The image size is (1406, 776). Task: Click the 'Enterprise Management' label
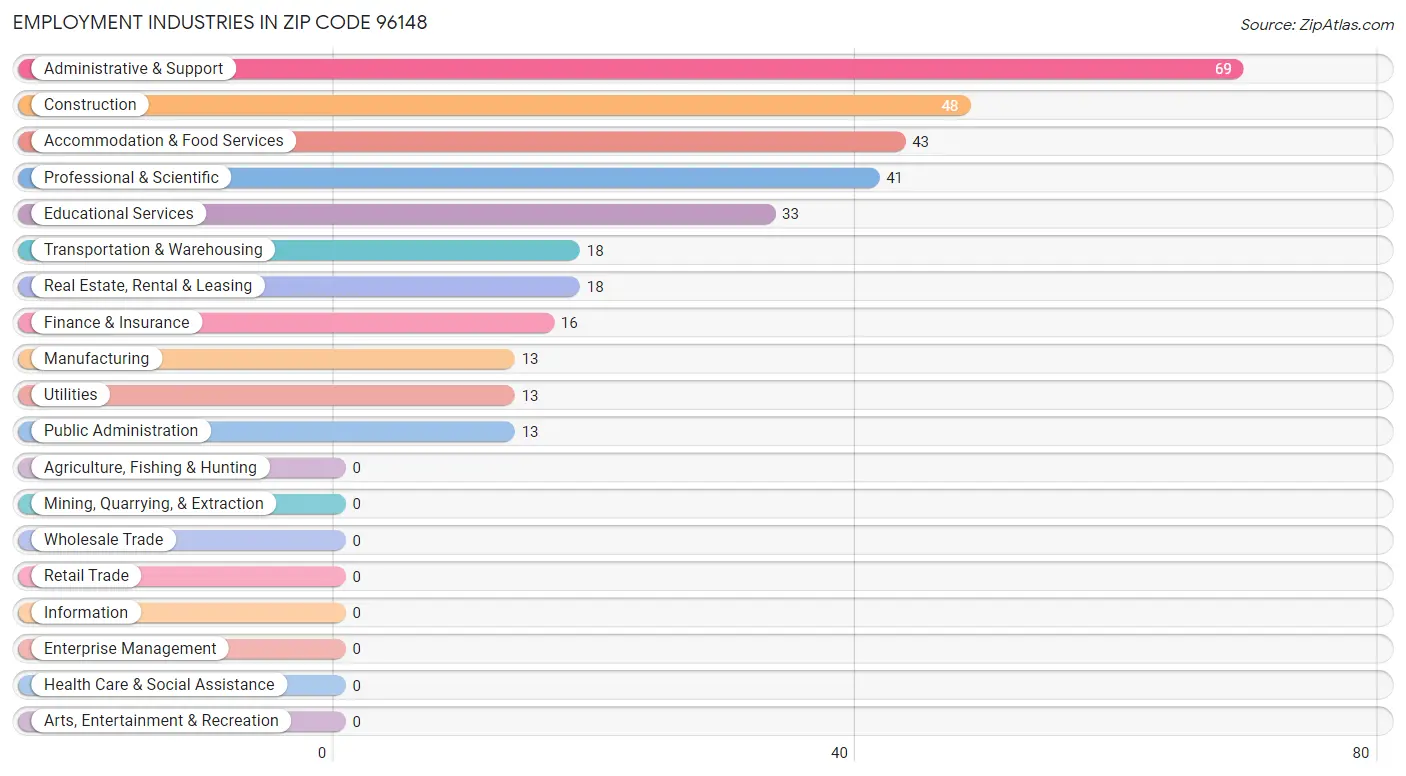(130, 649)
